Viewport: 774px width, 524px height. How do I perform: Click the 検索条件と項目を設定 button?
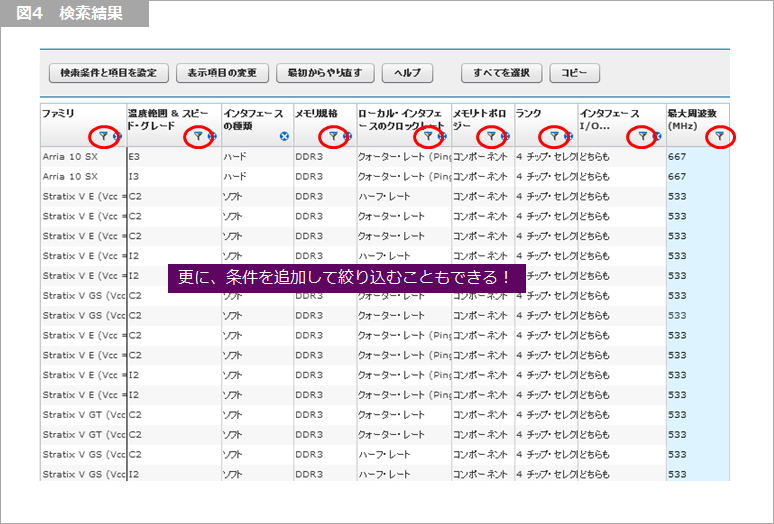(x=109, y=73)
